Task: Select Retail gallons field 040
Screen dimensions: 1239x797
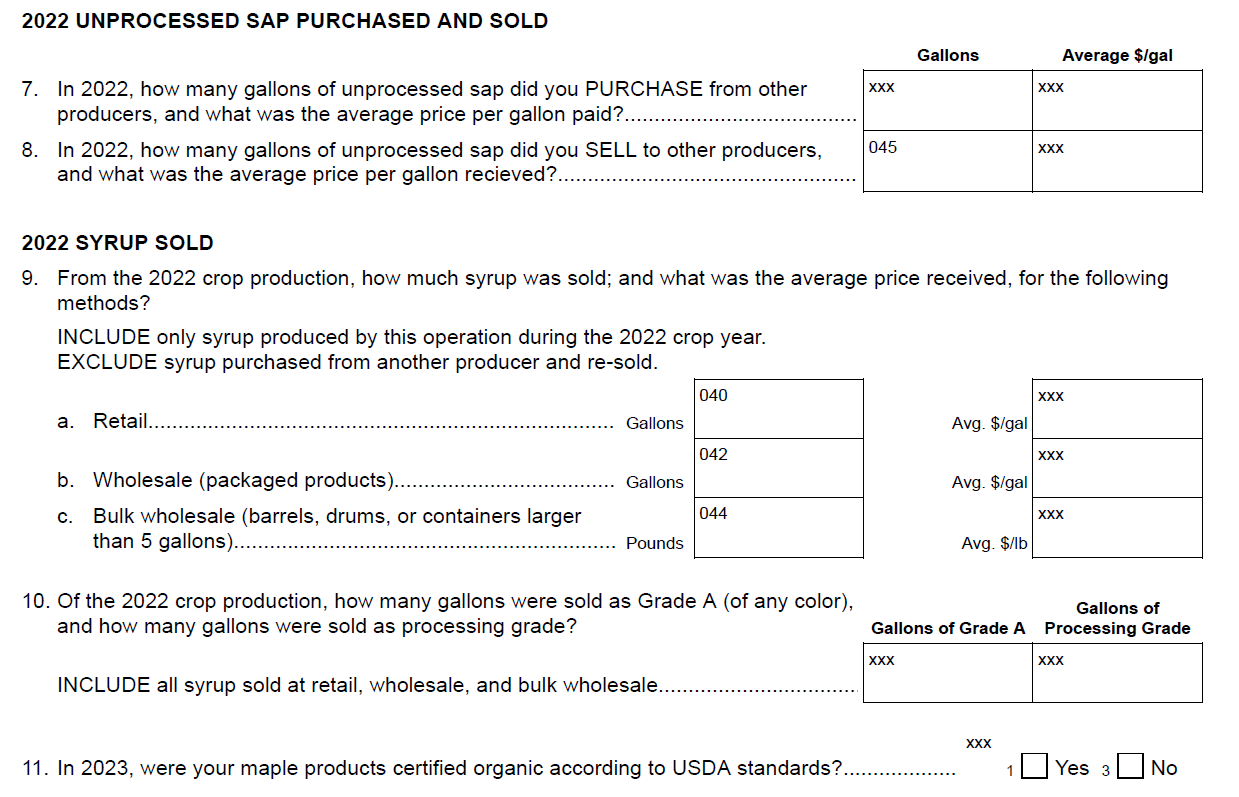Action: coord(778,409)
